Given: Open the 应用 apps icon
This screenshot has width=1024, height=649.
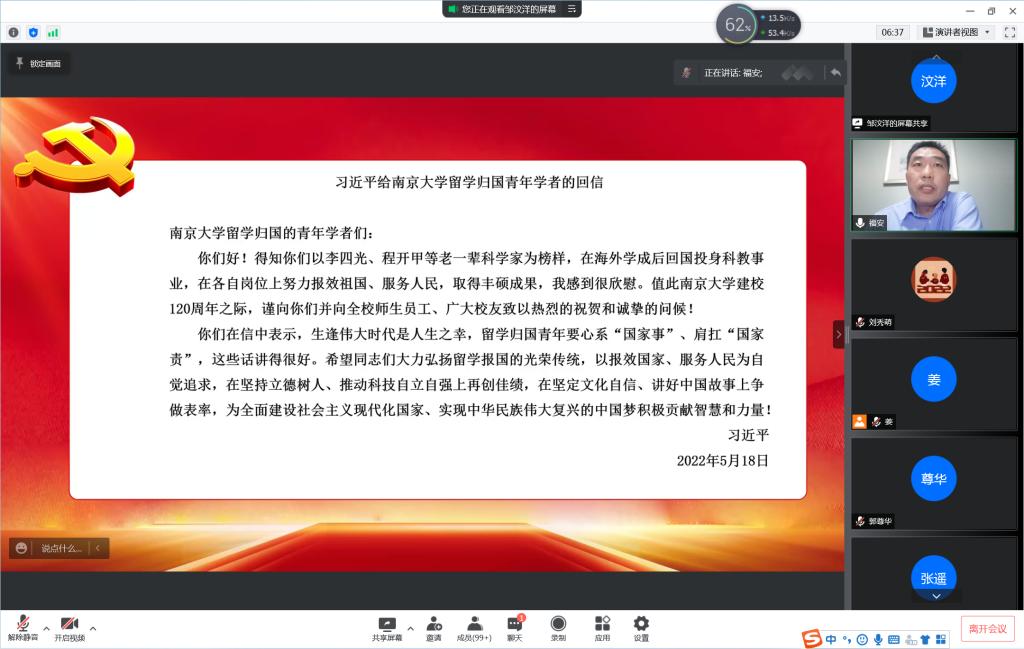Looking at the screenshot, I should pos(602,627).
